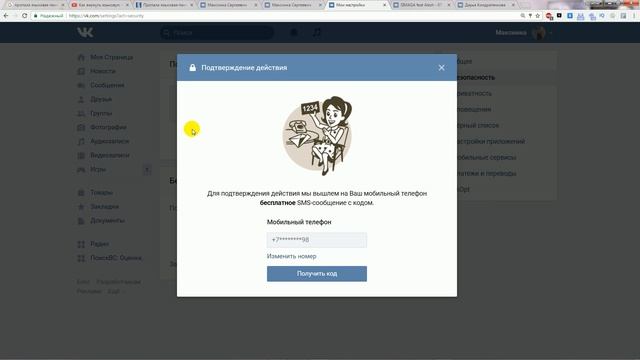
Task: Open Игры in sidebar
Action: [98, 169]
